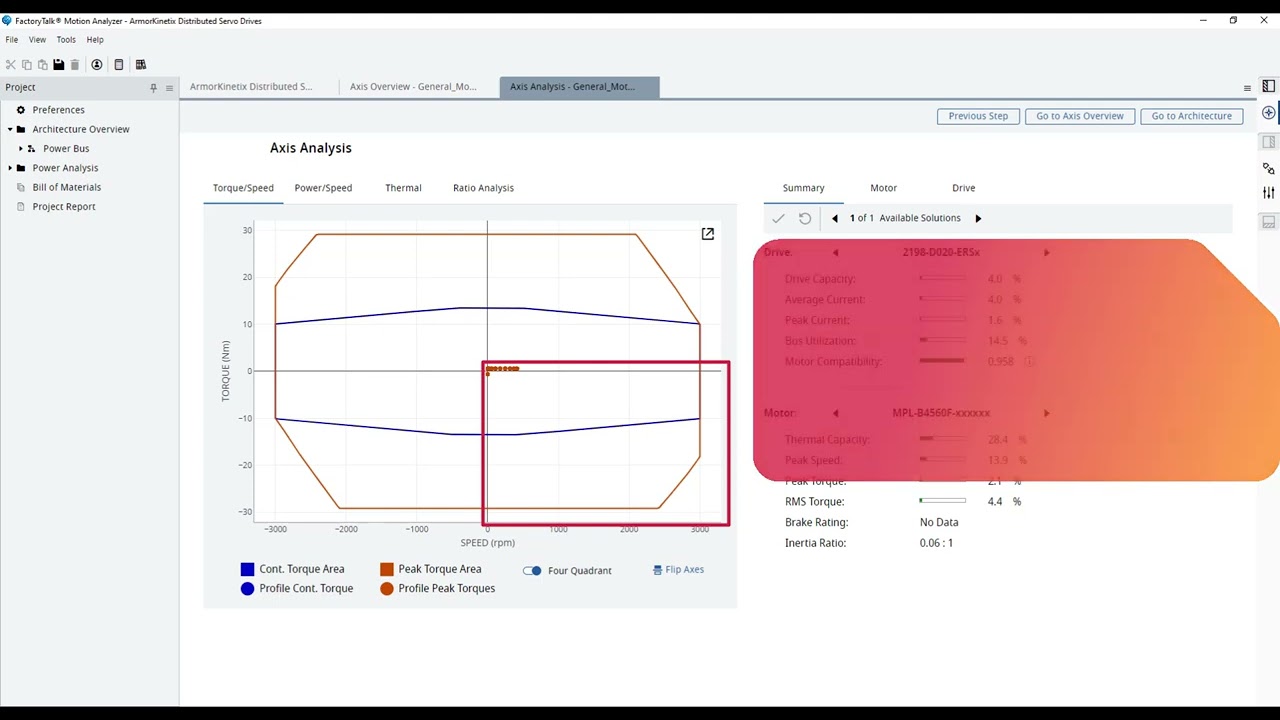Expand the Power Bus tree node
Screen dimensions: 1280x720
click(21, 148)
